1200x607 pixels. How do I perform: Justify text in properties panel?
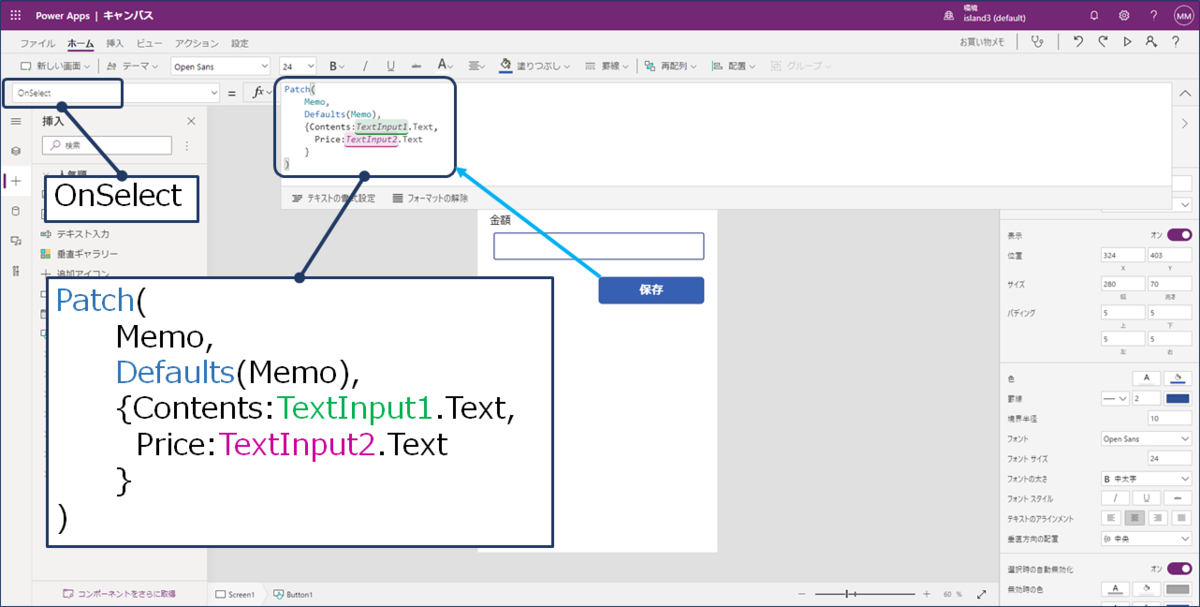[1181, 518]
